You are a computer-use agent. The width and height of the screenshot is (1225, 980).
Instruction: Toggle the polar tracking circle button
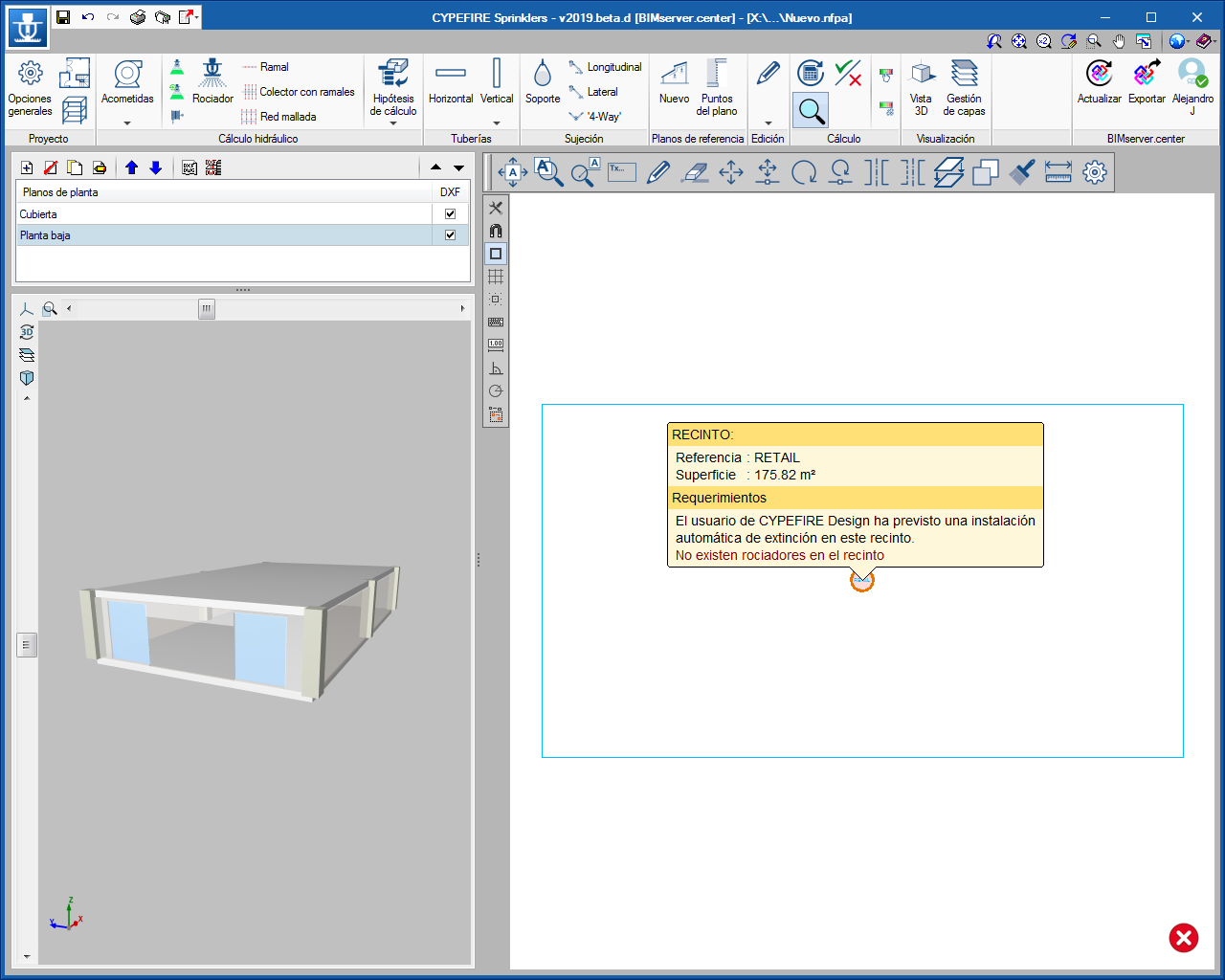coord(496,391)
